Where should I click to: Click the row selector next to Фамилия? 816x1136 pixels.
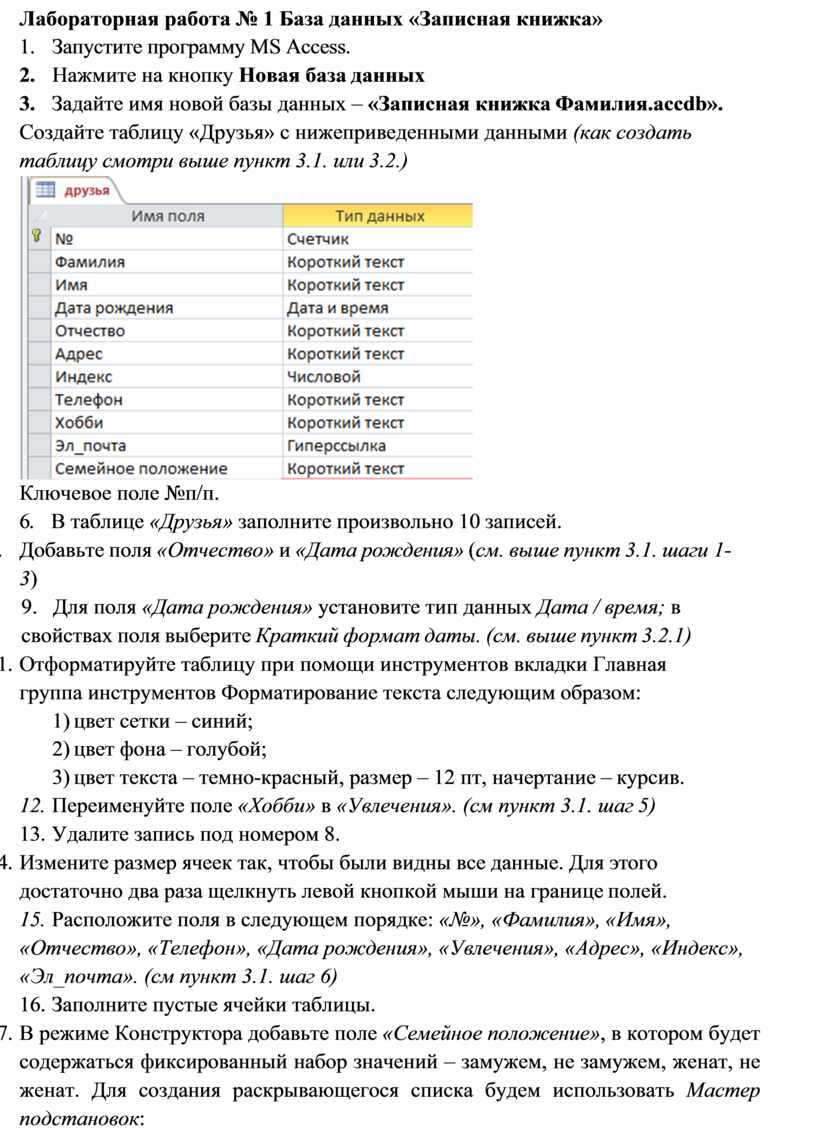pos(39,262)
